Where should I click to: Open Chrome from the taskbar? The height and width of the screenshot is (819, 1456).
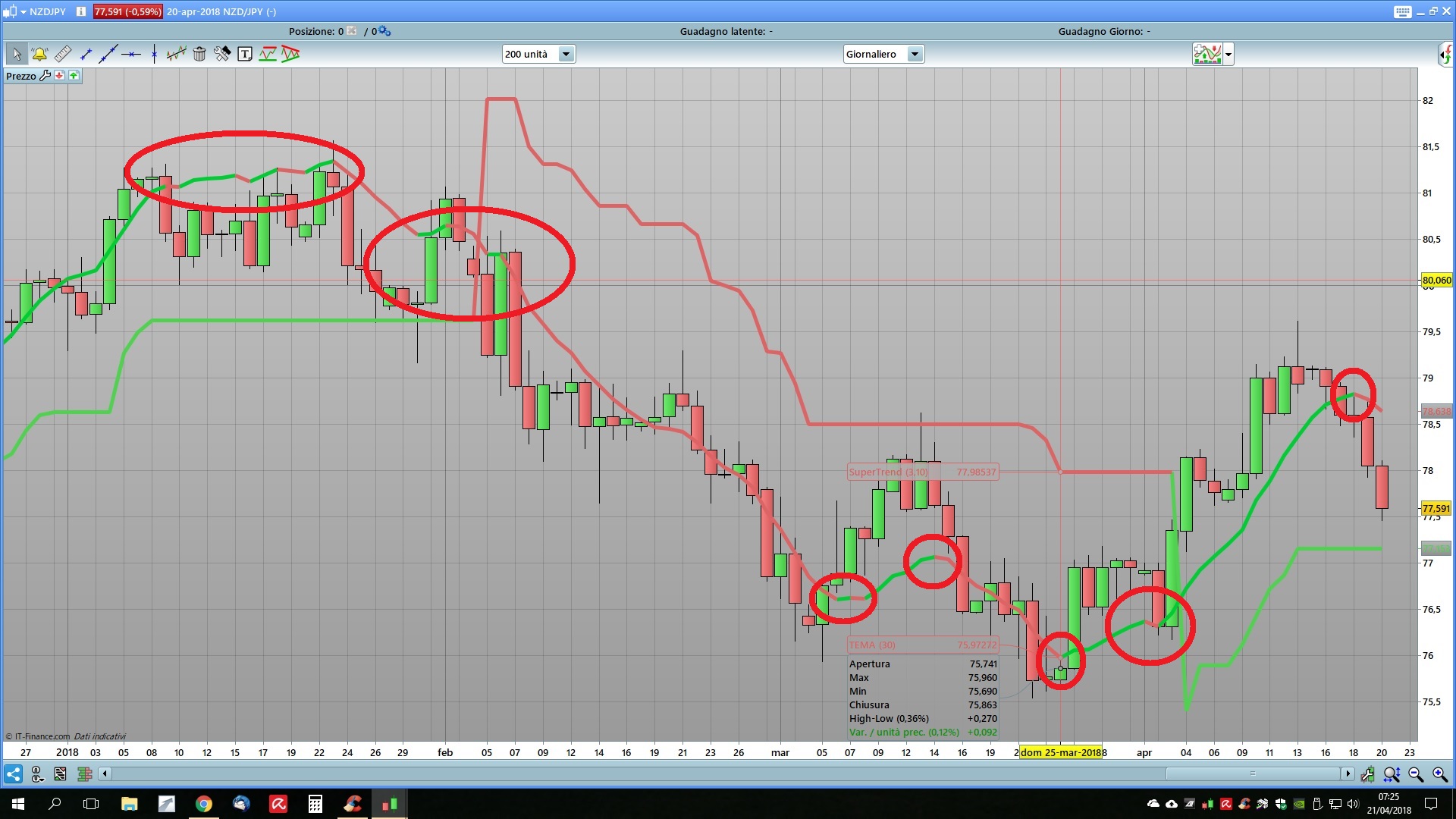click(x=203, y=804)
